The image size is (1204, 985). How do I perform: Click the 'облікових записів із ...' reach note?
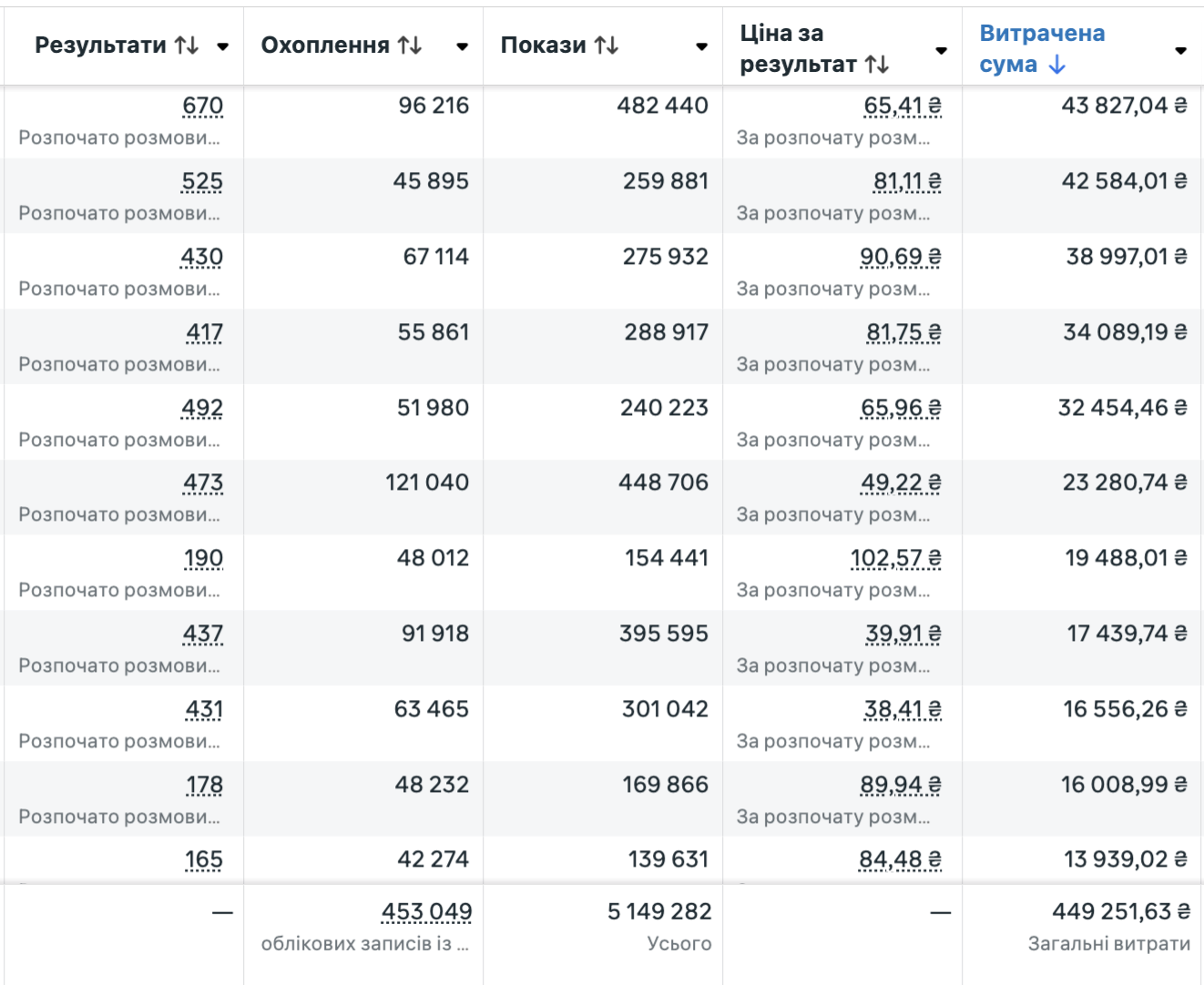click(365, 945)
